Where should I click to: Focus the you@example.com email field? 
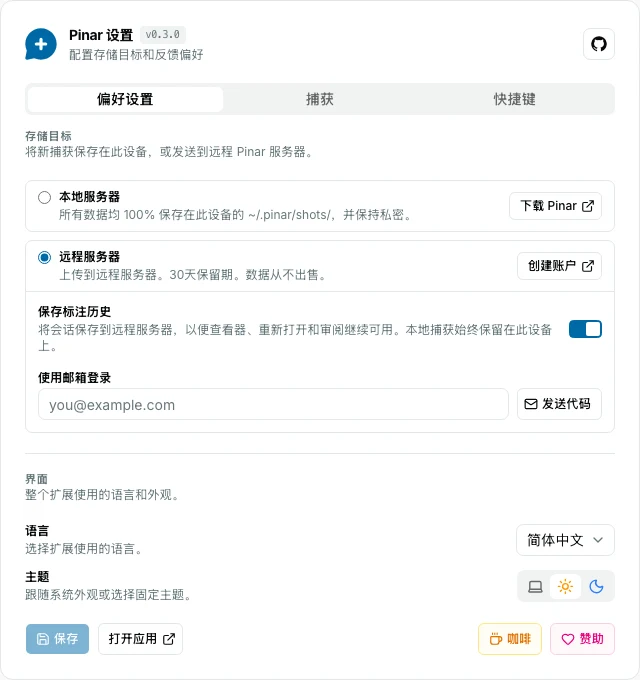273,404
